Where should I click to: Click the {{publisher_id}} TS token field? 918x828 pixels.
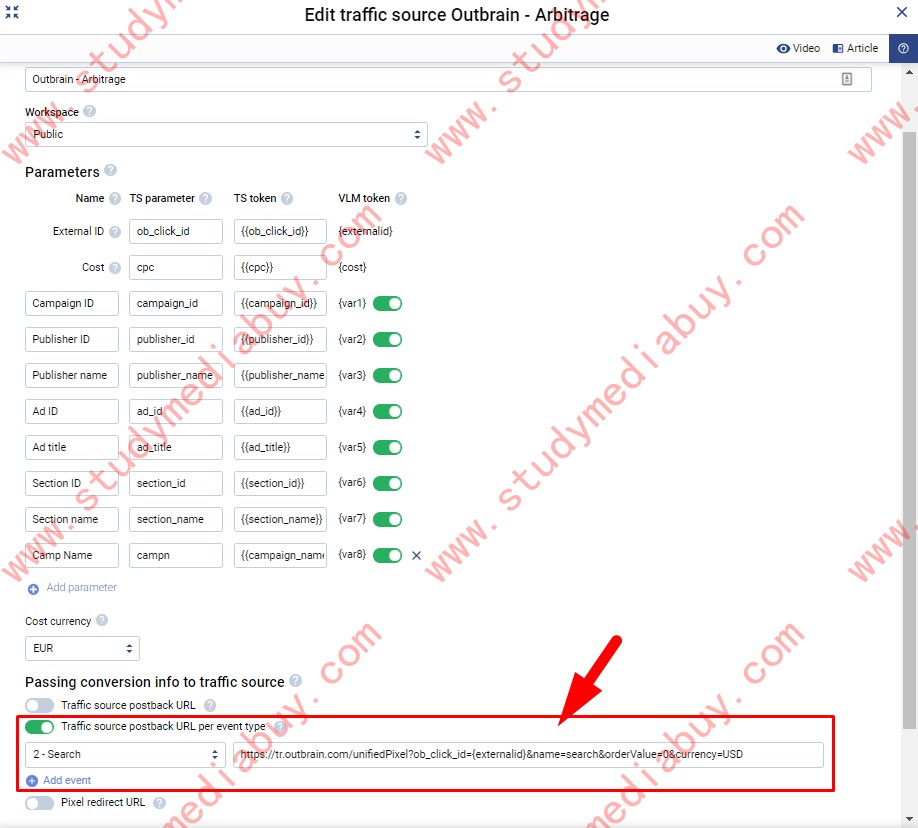(280, 339)
